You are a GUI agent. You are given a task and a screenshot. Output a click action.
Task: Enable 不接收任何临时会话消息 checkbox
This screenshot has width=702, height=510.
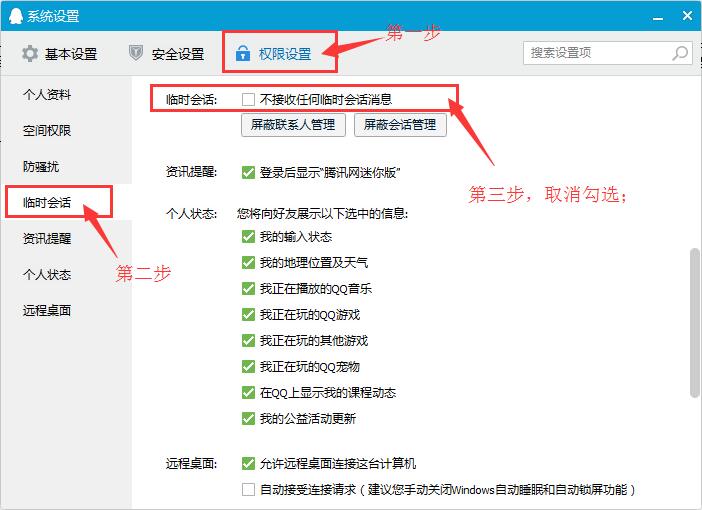pos(248,100)
